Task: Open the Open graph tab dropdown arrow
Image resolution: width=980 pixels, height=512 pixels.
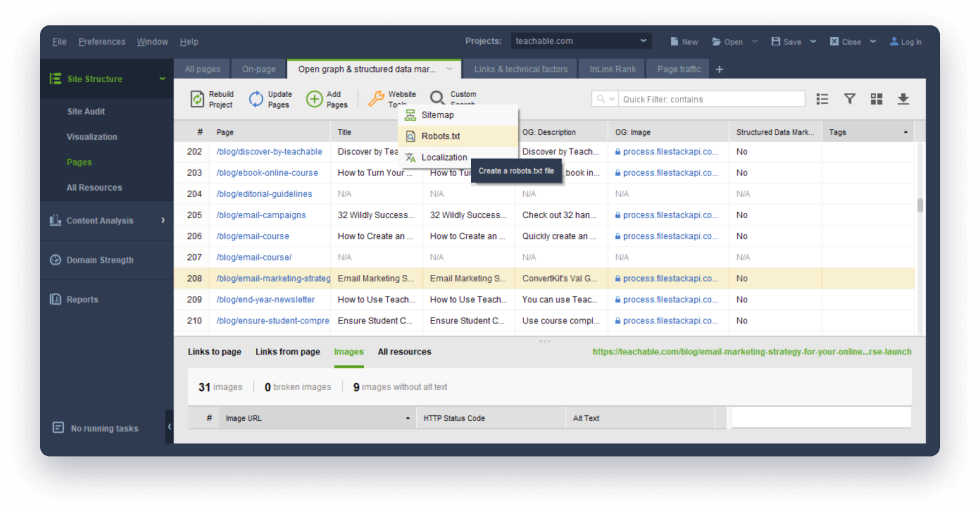Action: click(x=449, y=69)
